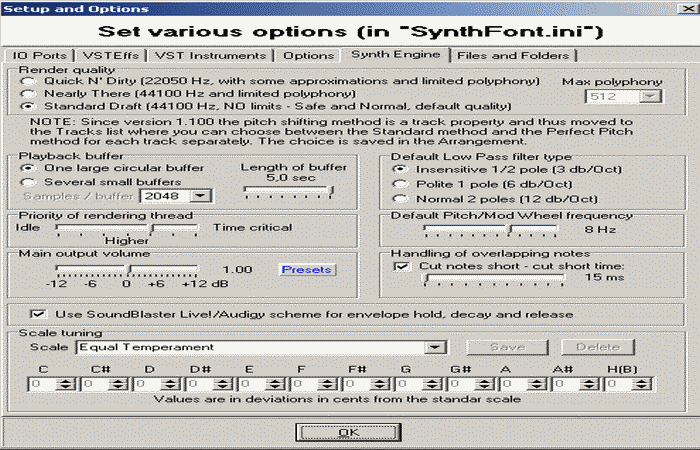This screenshot has height=450, width=700.
Task: Expand the Samples per buffer dropdown
Action: coord(199,196)
